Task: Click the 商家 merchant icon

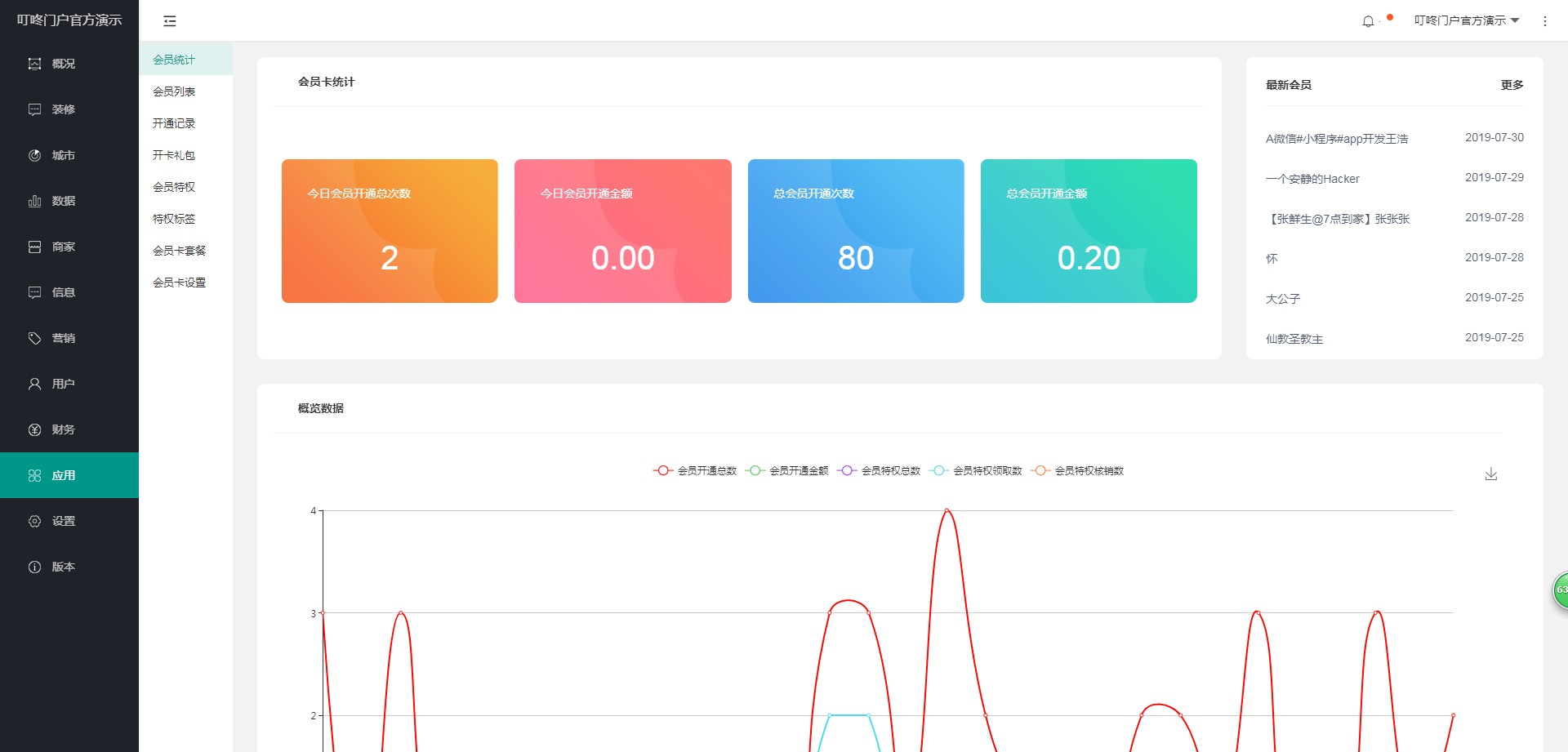Action: [34, 247]
